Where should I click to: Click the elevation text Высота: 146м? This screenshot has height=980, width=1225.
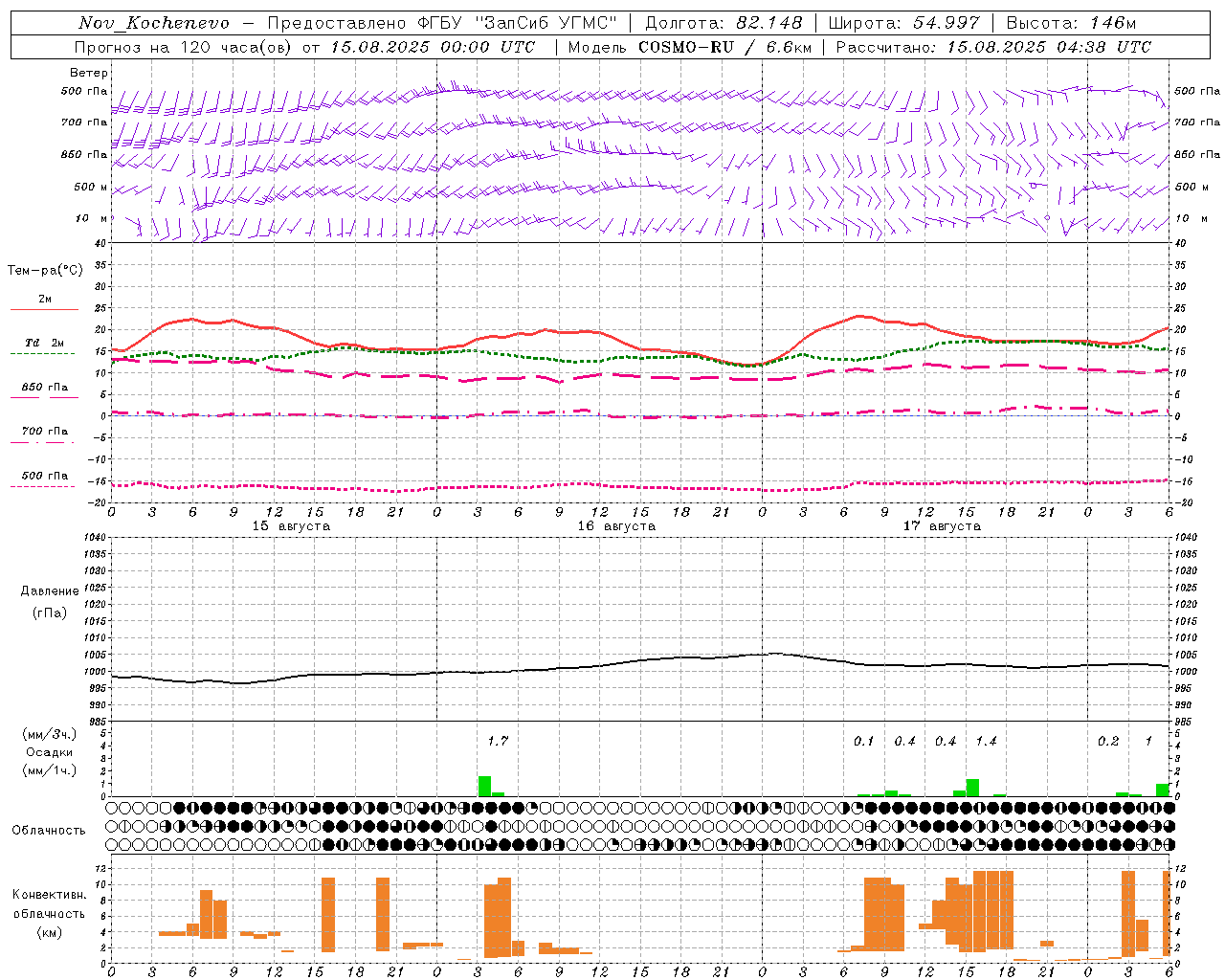pos(1071,23)
